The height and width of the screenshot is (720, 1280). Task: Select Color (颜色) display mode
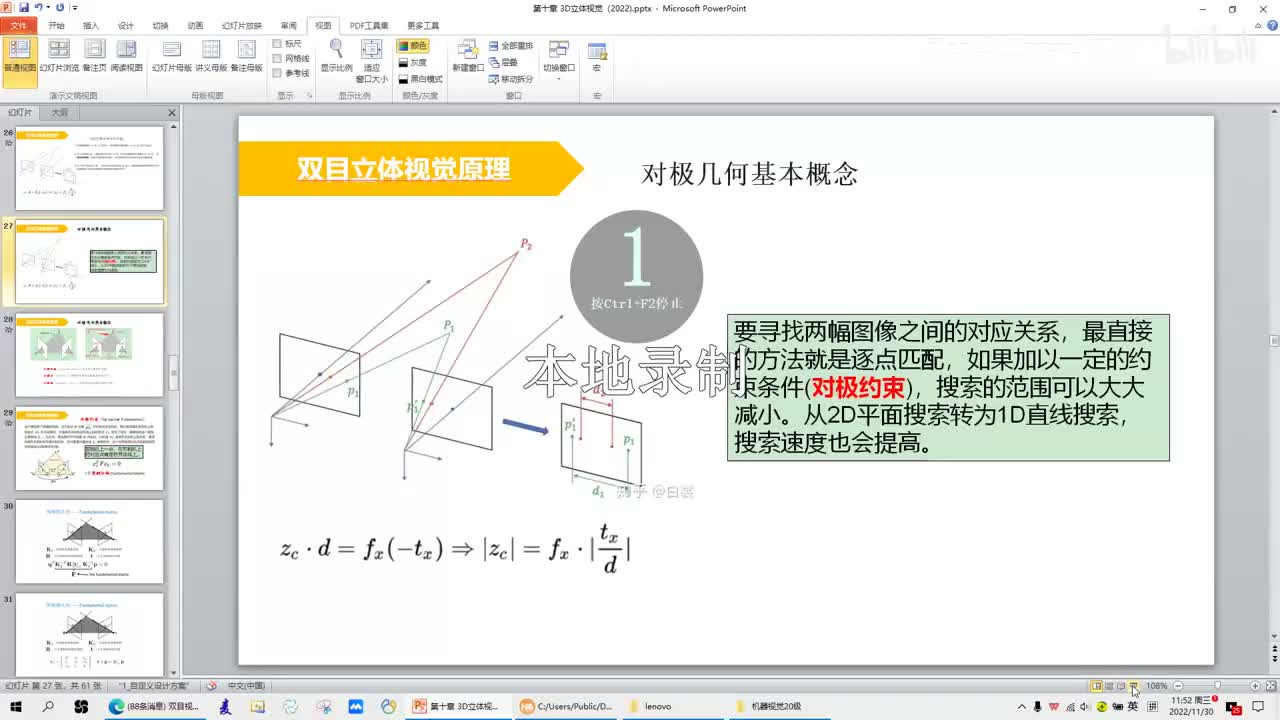coord(413,45)
